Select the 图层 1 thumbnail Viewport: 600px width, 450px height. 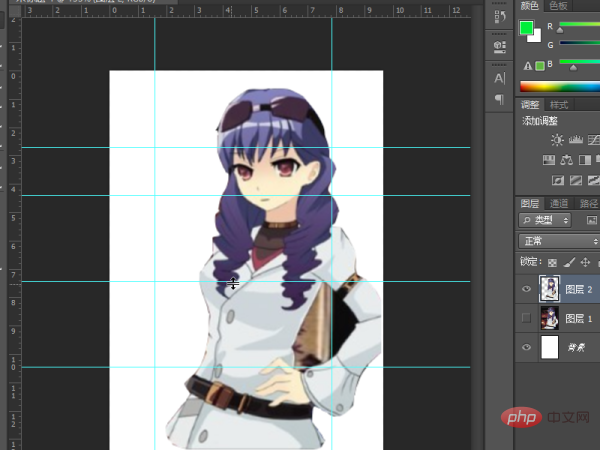tap(549, 318)
